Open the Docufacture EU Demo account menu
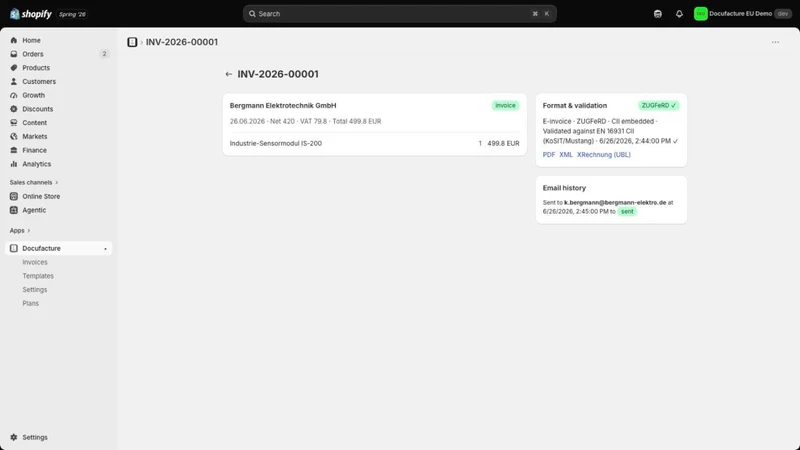Viewport: 800px width, 450px height. pos(742,14)
